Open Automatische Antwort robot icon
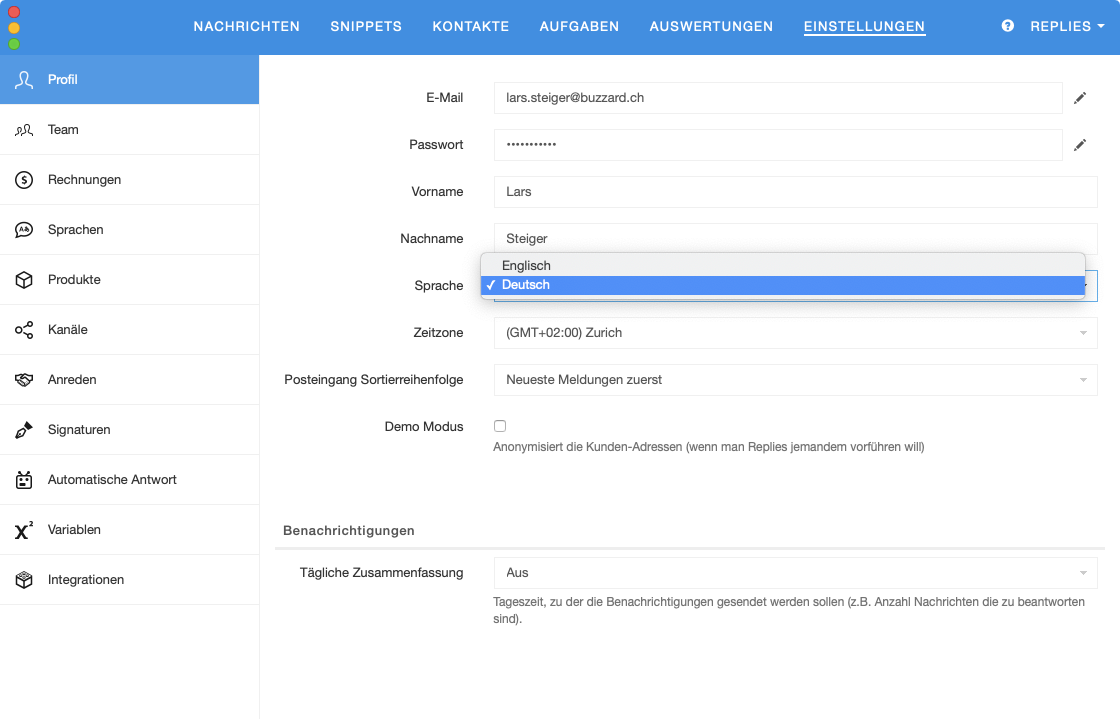This screenshot has width=1120, height=719. point(24,480)
